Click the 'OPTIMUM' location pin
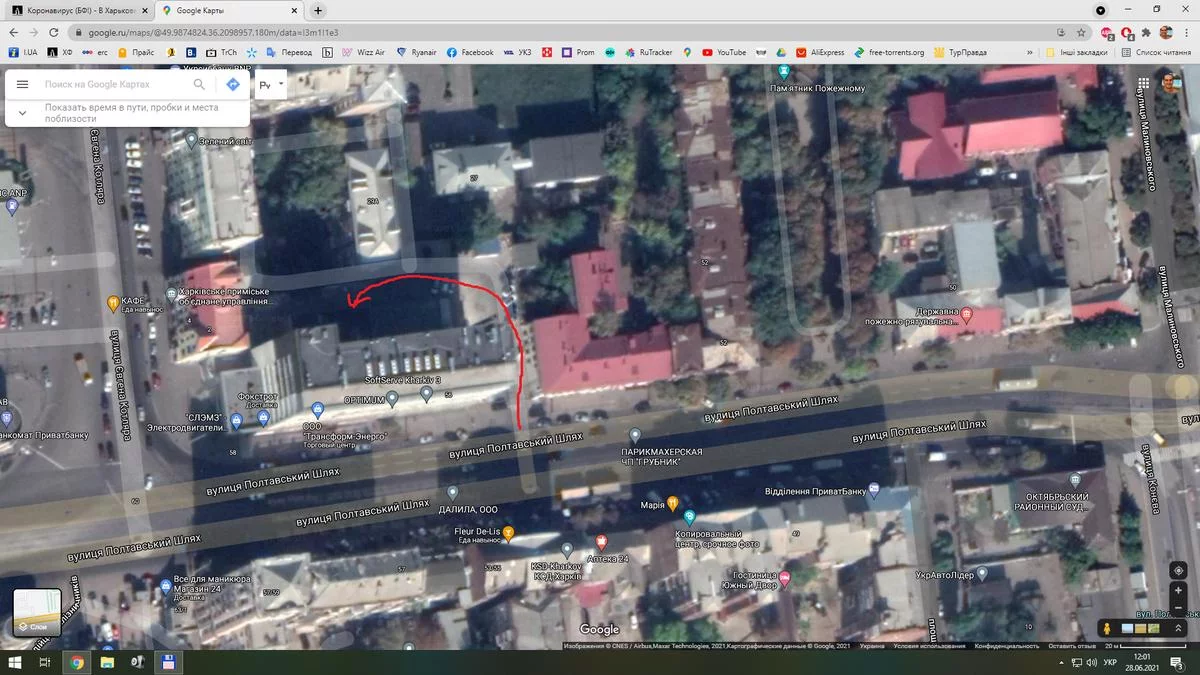 pos(392,399)
